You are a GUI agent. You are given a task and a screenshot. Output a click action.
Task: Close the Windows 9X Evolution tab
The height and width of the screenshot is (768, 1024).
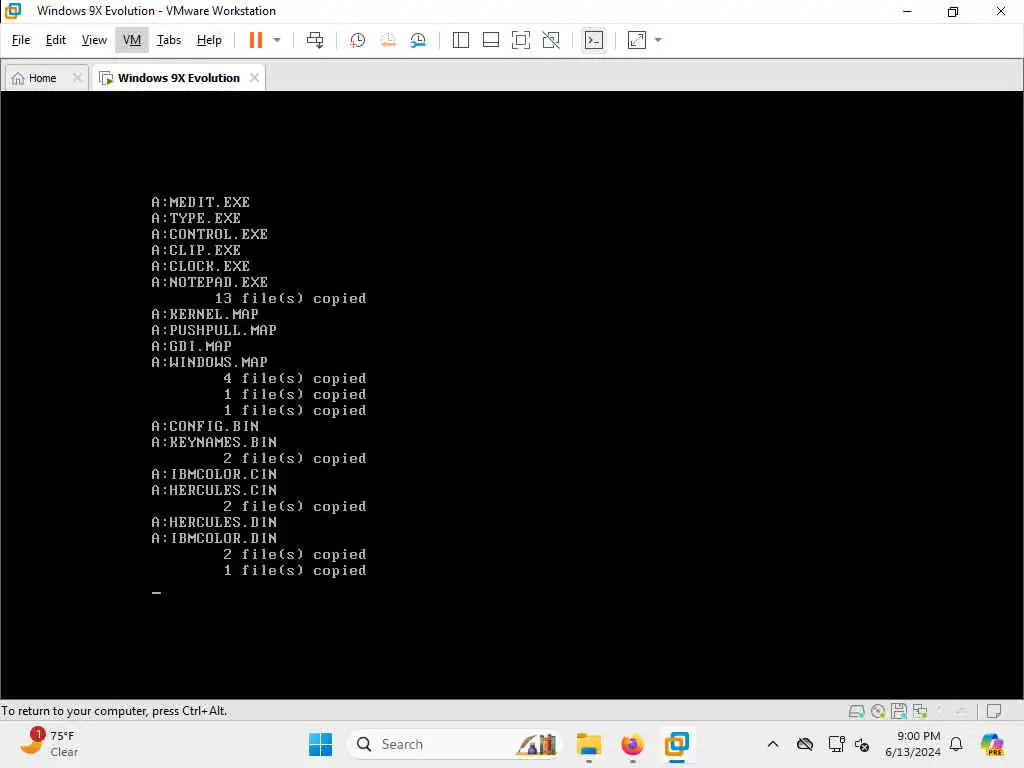click(x=254, y=78)
